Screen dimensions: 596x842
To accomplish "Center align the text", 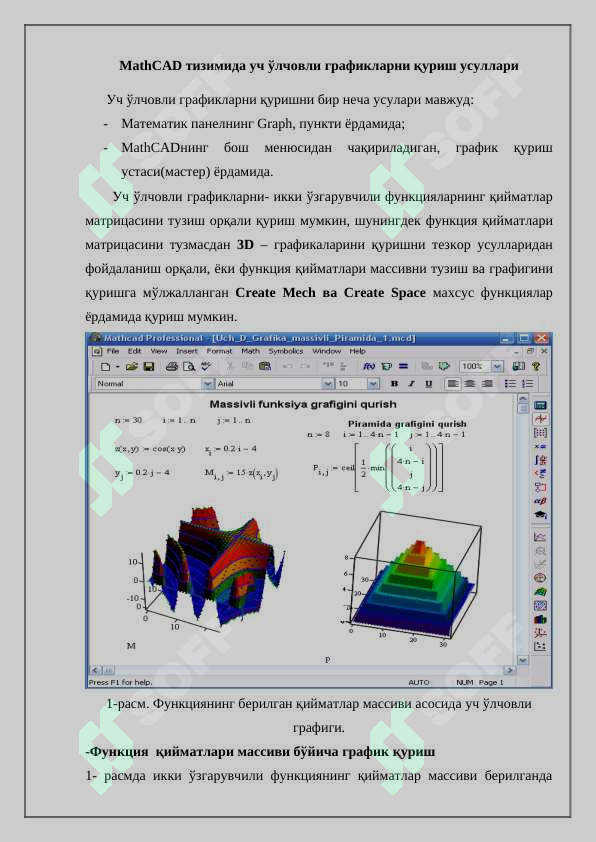I will [x=470, y=383].
